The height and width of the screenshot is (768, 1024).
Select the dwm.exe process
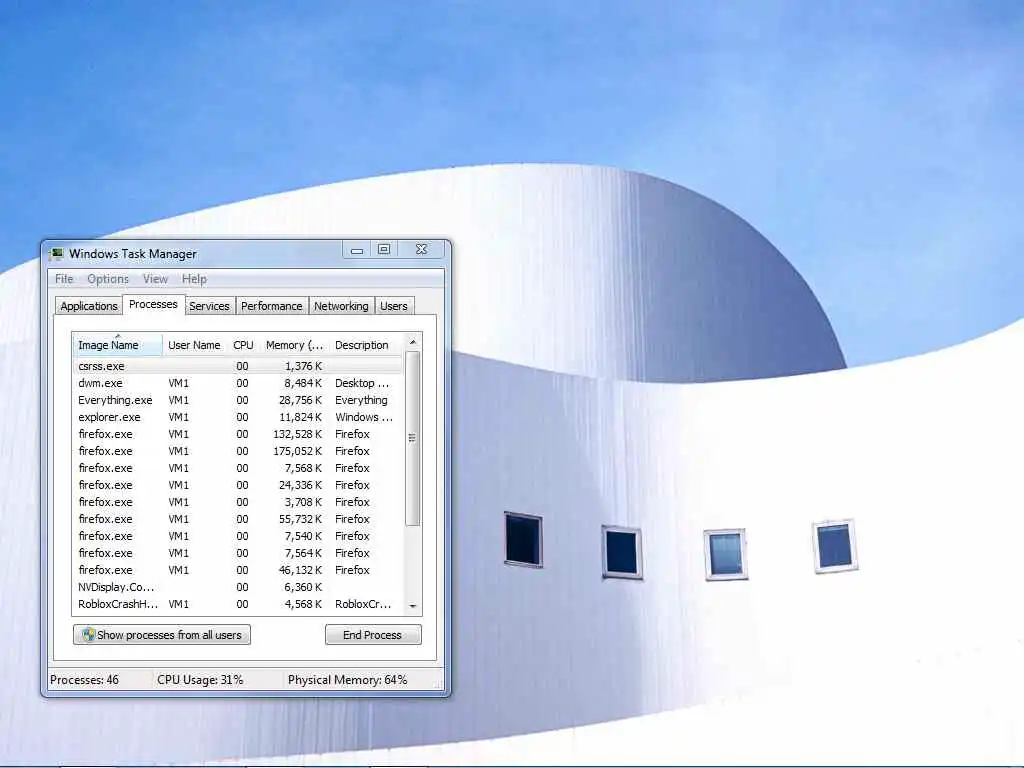pos(238,383)
